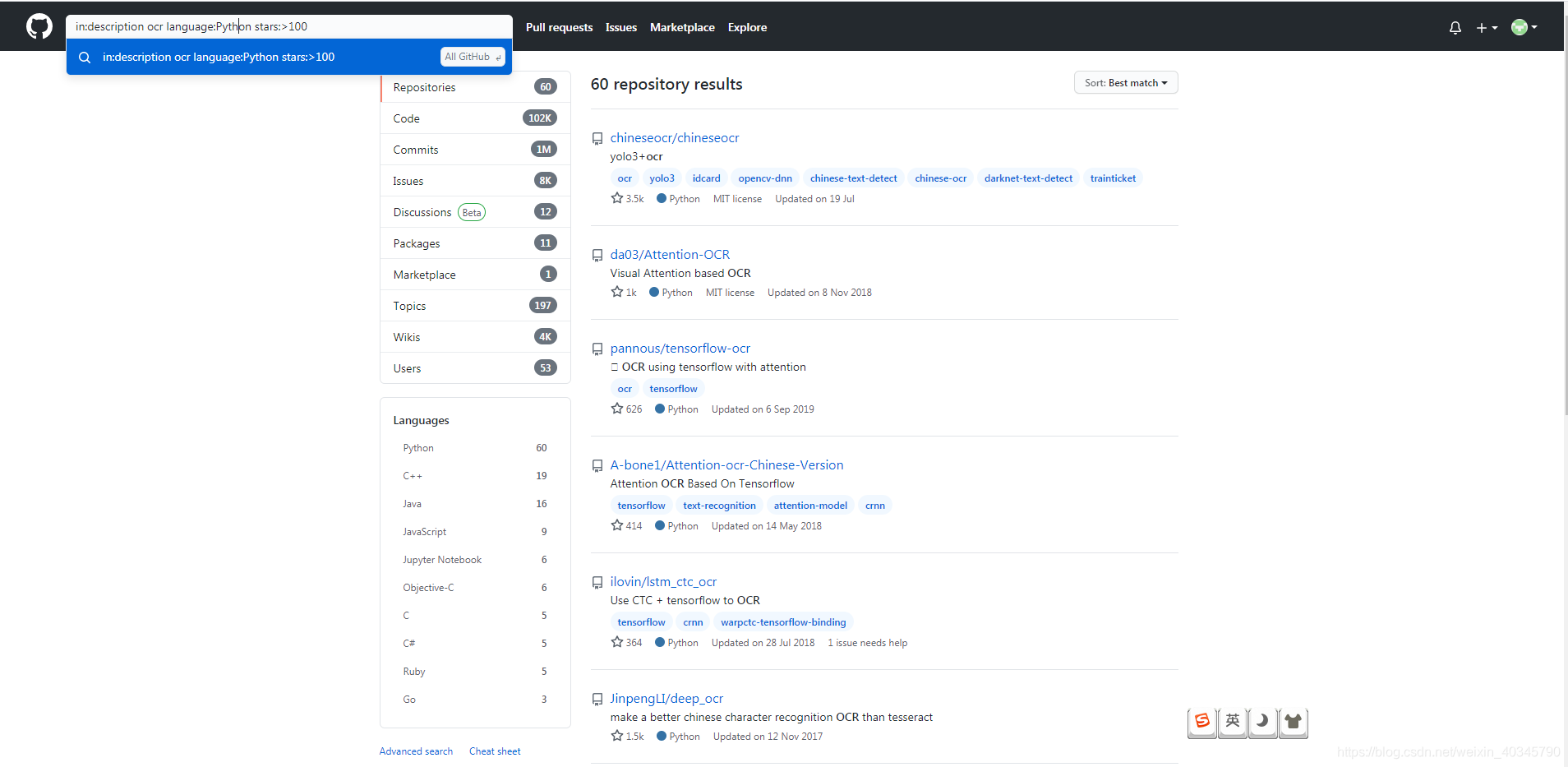Open the Sogou shirt skin icon

point(1294,722)
